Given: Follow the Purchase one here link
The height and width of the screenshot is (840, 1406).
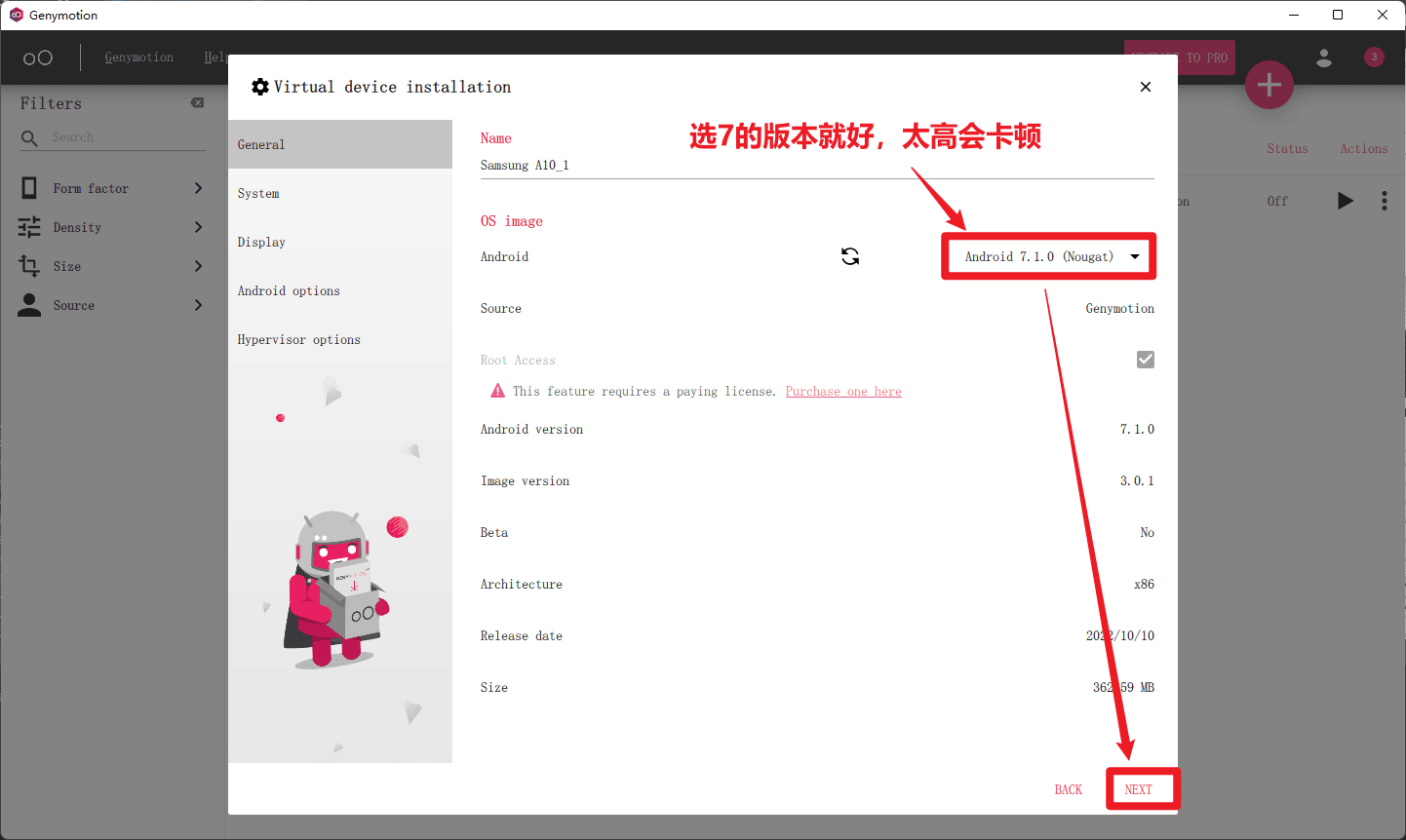Looking at the screenshot, I should pos(843,391).
